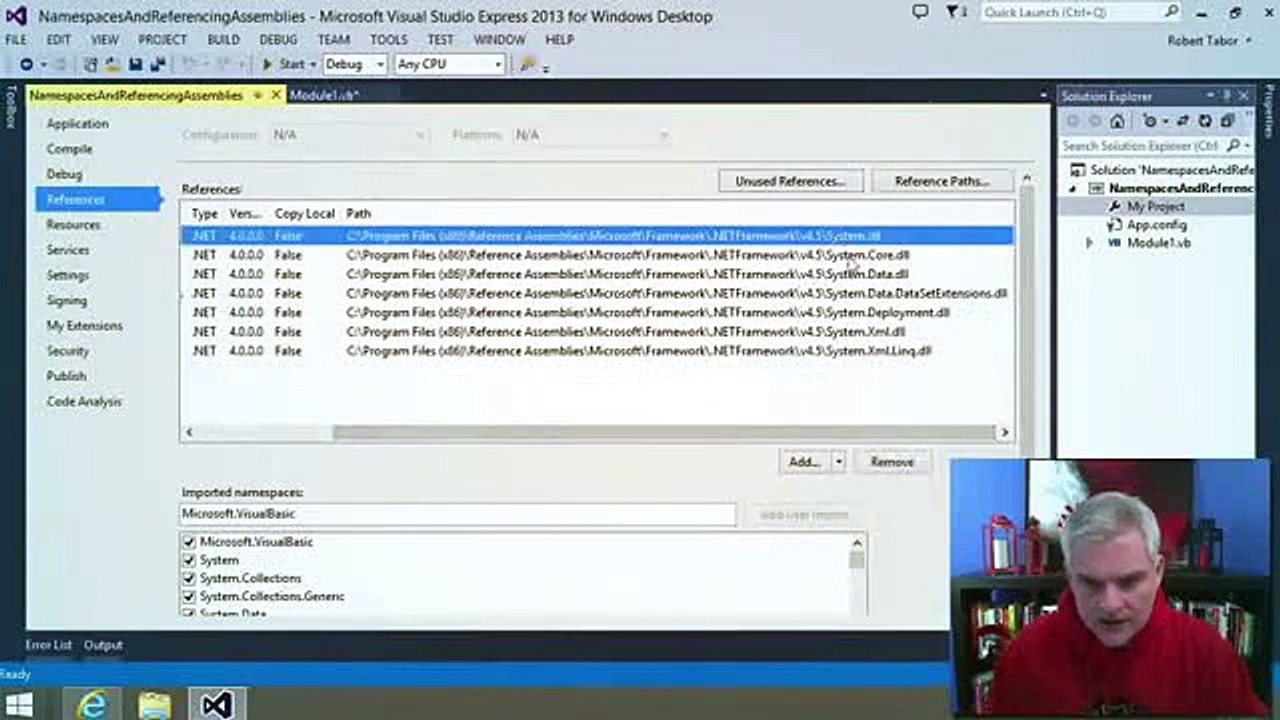Click the Imported namespaces text field
Screen dimensions: 1280x720
point(458,514)
